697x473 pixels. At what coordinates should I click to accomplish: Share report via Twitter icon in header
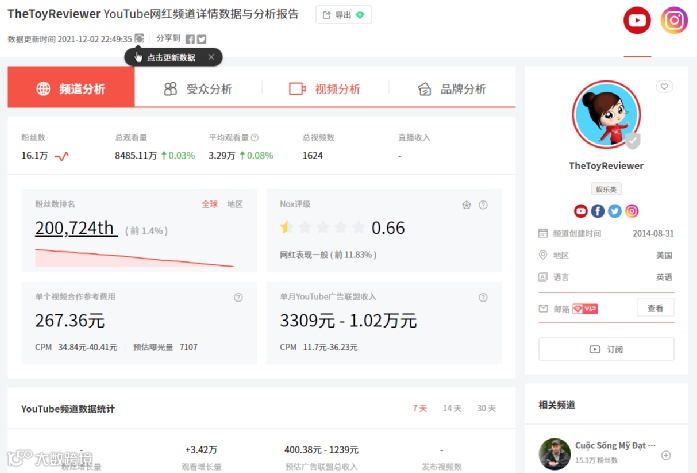click(x=201, y=39)
